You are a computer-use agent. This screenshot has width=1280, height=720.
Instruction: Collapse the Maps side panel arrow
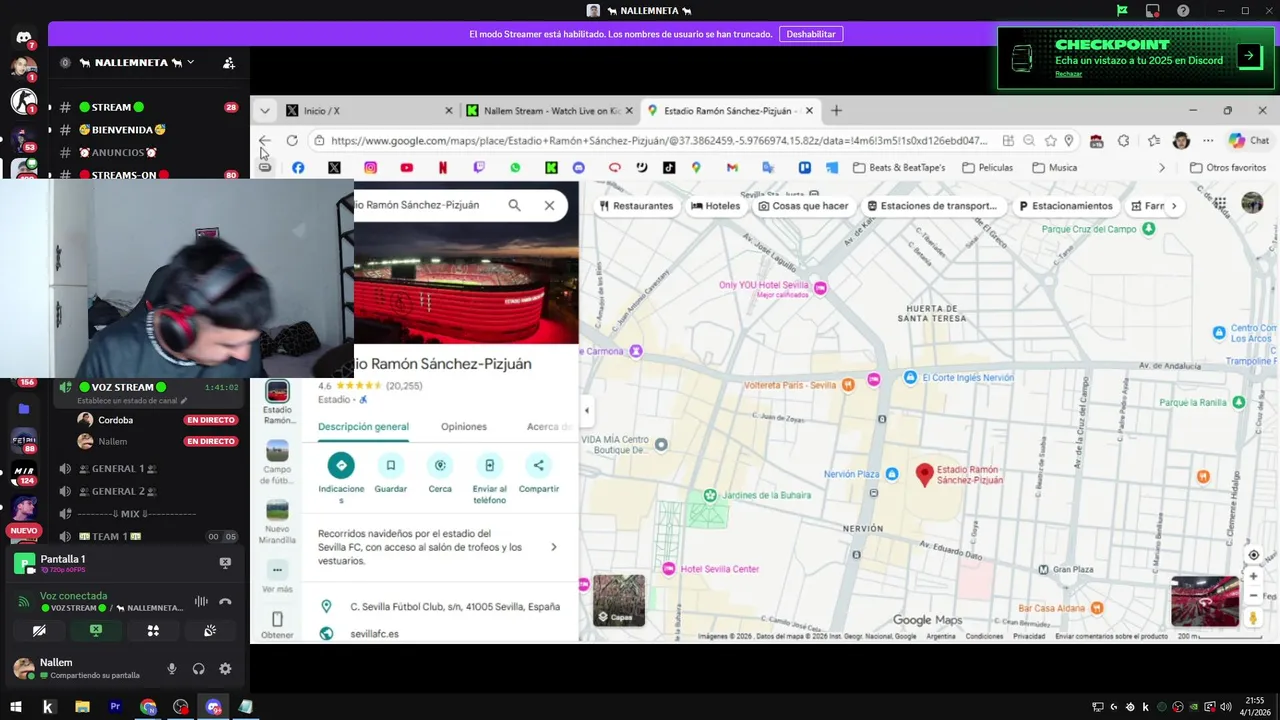point(586,411)
